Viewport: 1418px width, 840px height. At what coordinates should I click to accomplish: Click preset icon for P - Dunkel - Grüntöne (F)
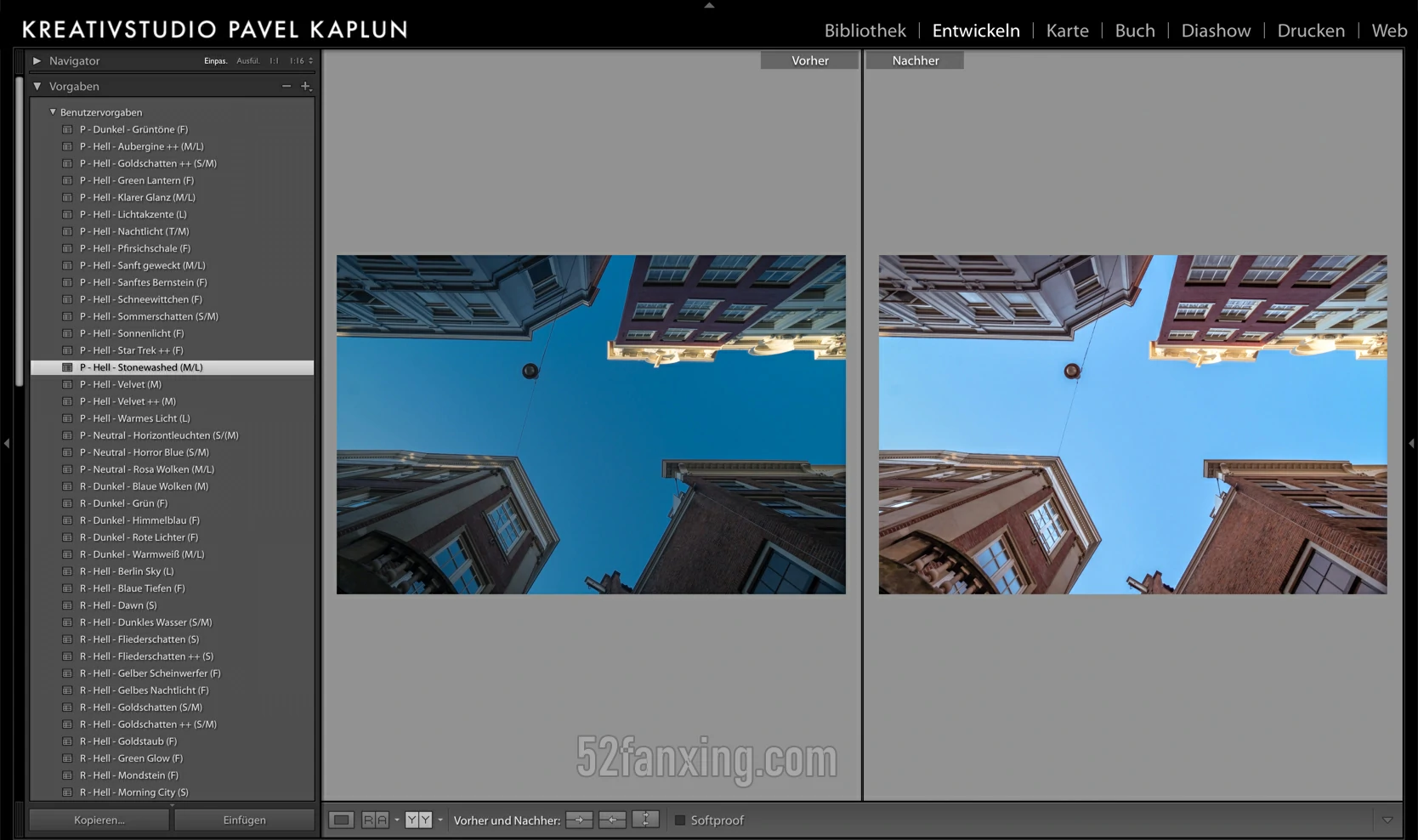coord(67,129)
